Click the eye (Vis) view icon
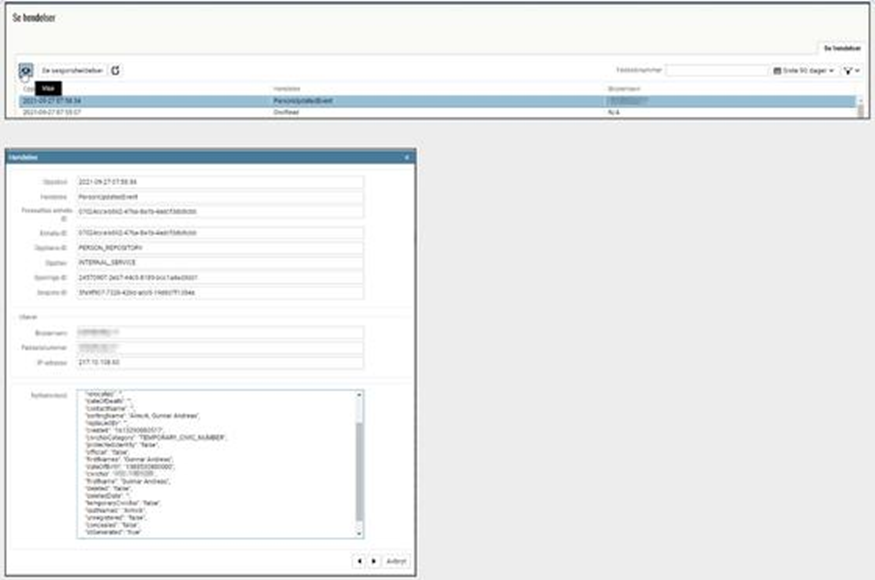 25,70
